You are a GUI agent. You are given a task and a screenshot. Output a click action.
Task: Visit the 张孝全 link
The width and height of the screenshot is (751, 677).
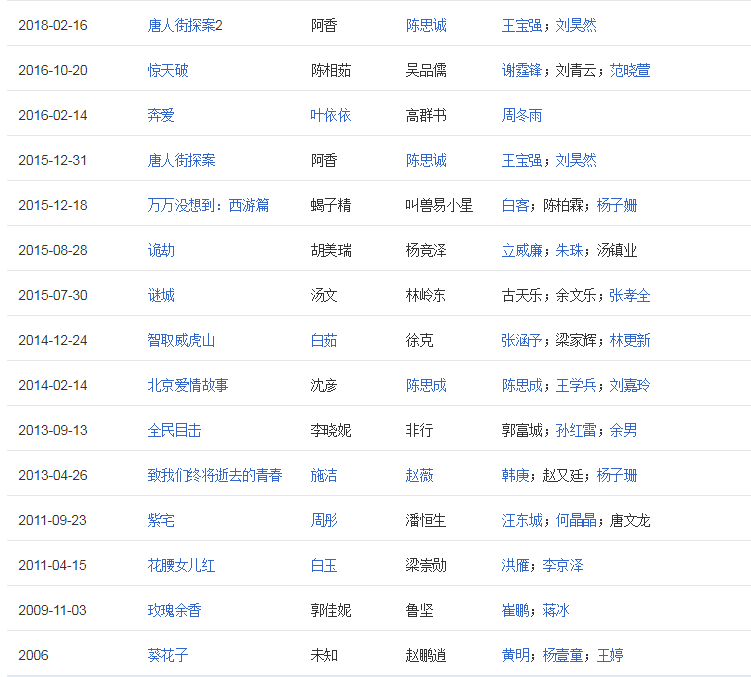click(x=630, y=296)
